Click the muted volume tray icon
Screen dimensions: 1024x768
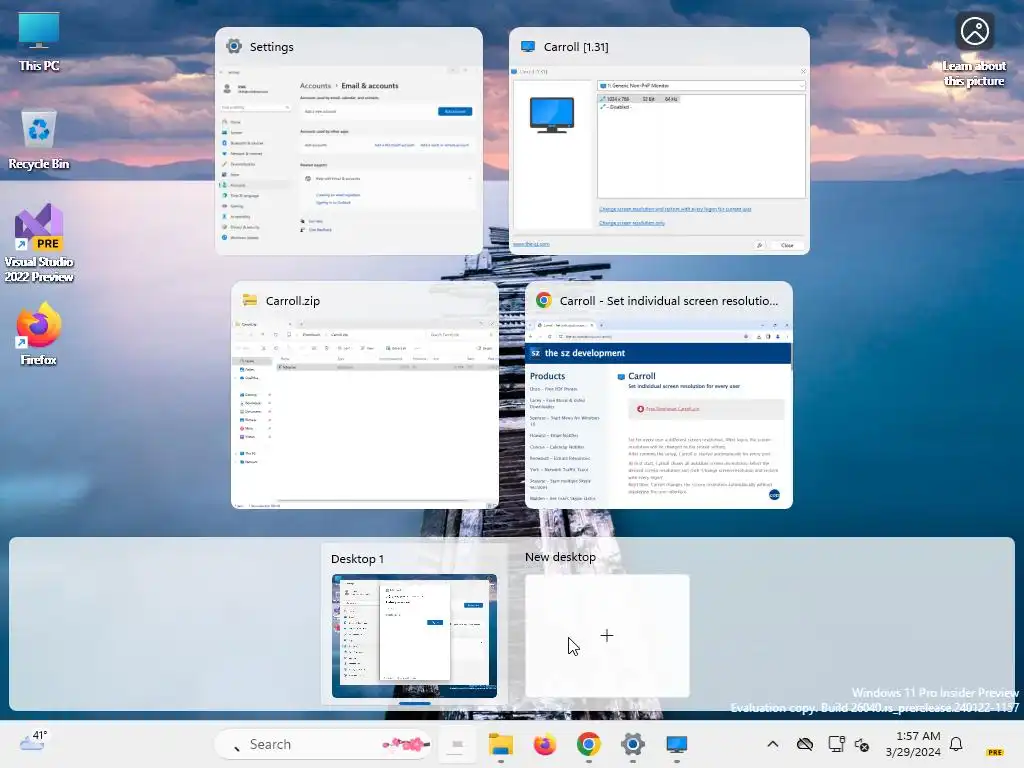pyautogui.click(x=862, y=744)
